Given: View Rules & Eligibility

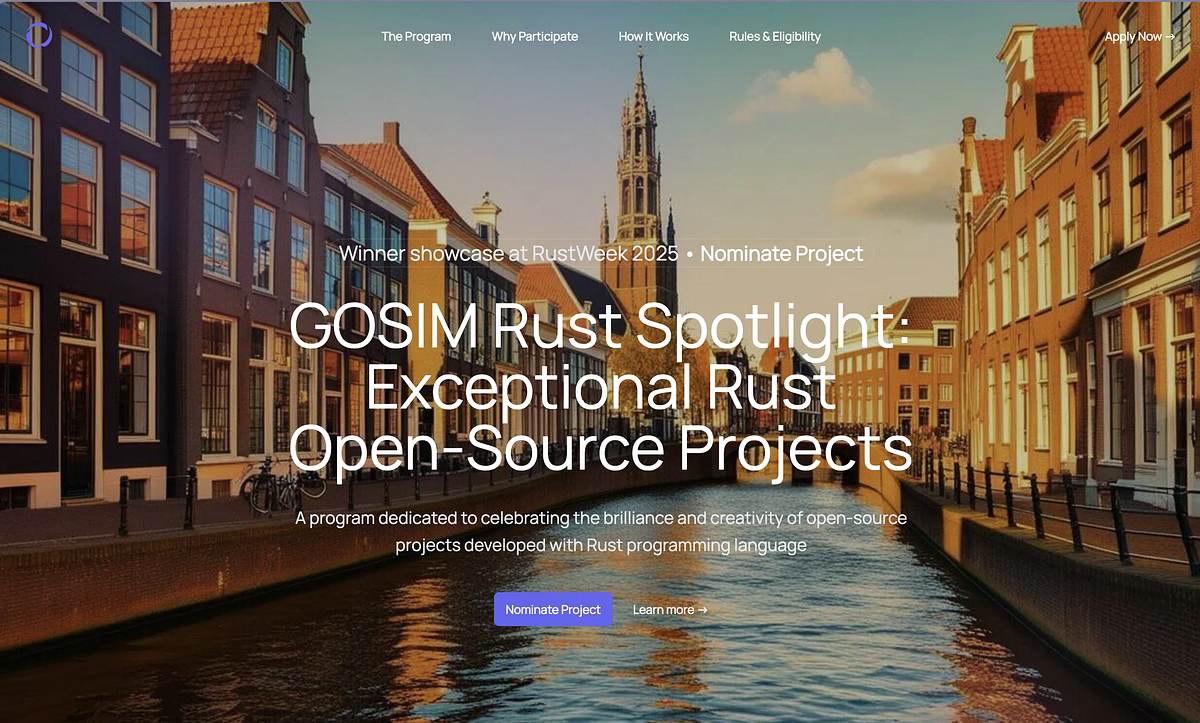Looking at the screenshot, I should pyautogui.click(x=775, y=36).
